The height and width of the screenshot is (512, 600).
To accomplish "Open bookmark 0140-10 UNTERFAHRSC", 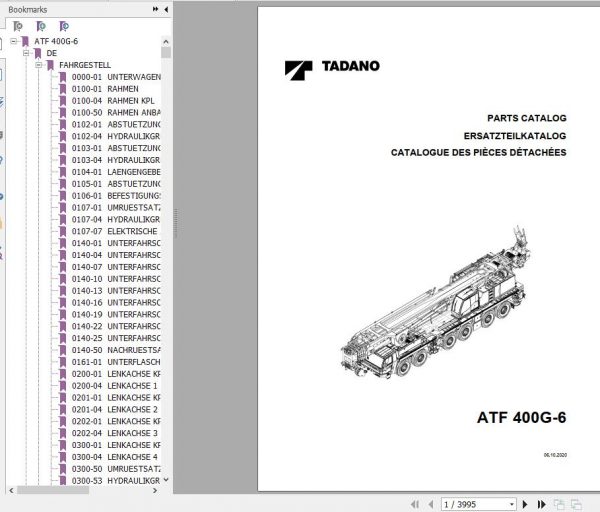I will pyautogui.click(x=116, y=279).
